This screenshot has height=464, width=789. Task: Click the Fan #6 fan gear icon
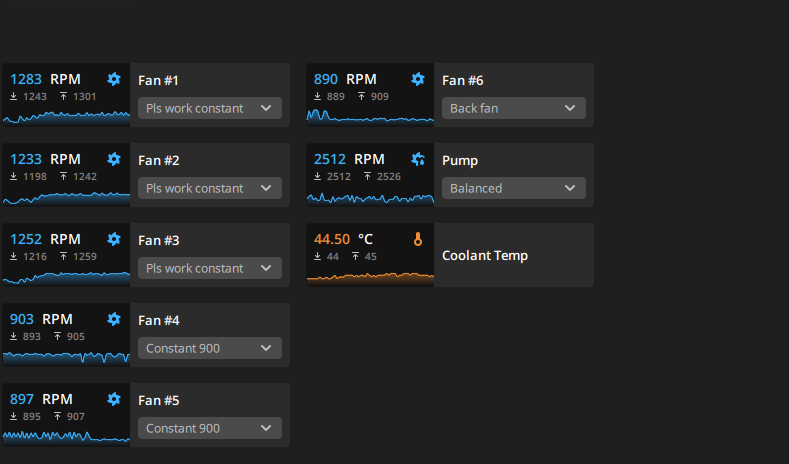[x=418, y=79]
